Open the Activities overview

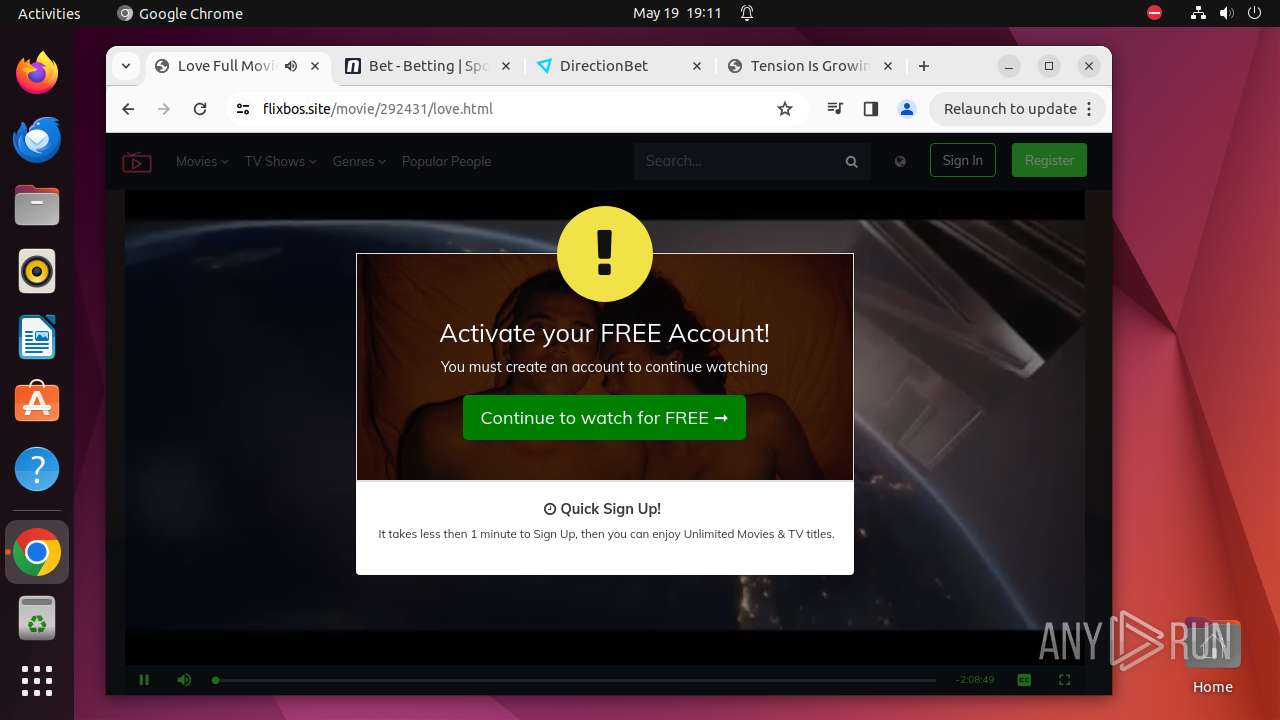pyautogui.click(x=49, y=13)
